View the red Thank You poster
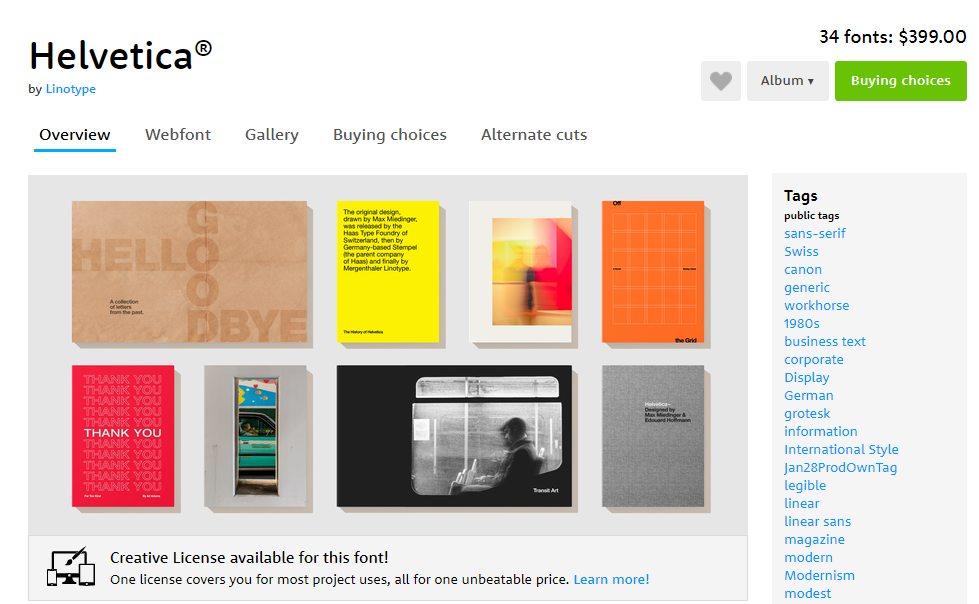Screen dimensions: 979x604 pyautogui.click(x=123, y=436)
